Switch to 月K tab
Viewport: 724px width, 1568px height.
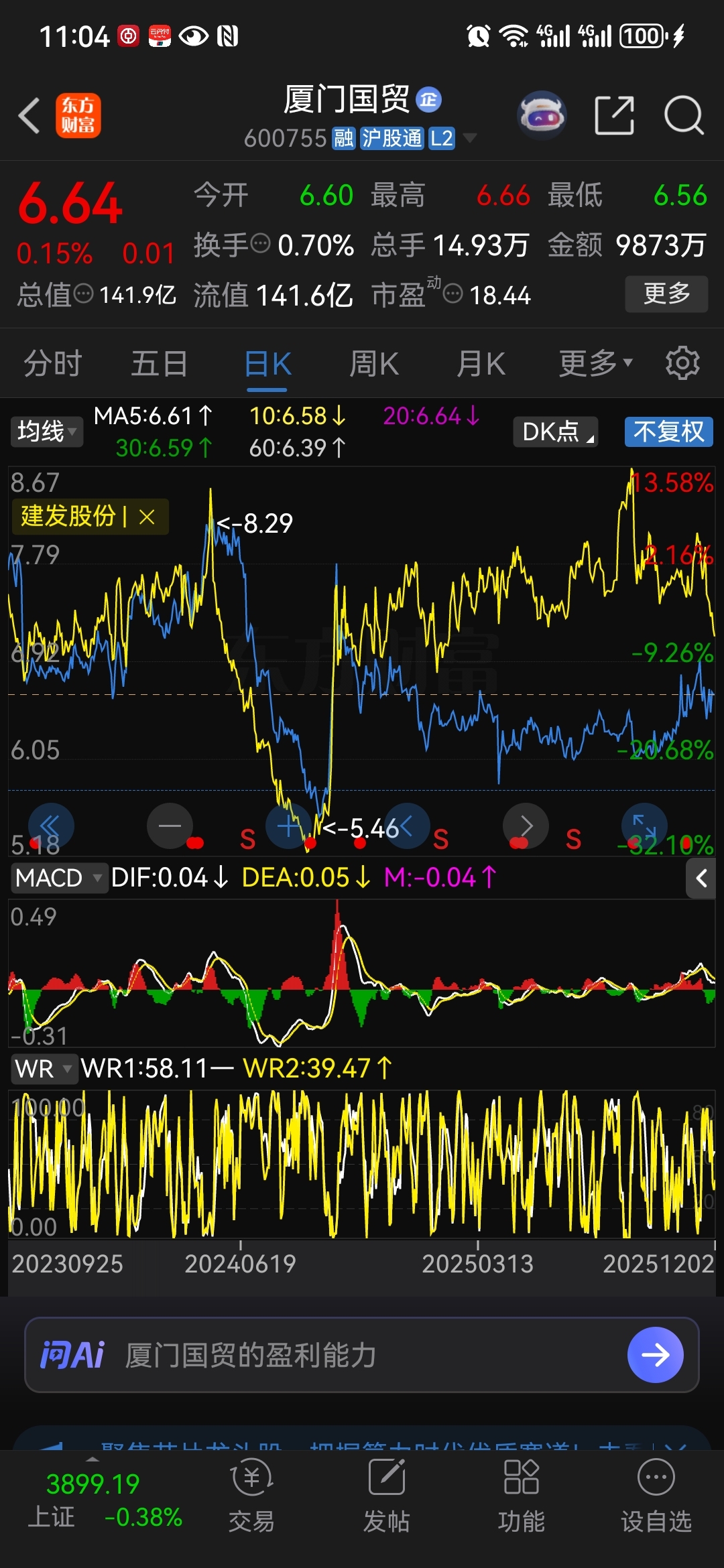coord(481,363)
